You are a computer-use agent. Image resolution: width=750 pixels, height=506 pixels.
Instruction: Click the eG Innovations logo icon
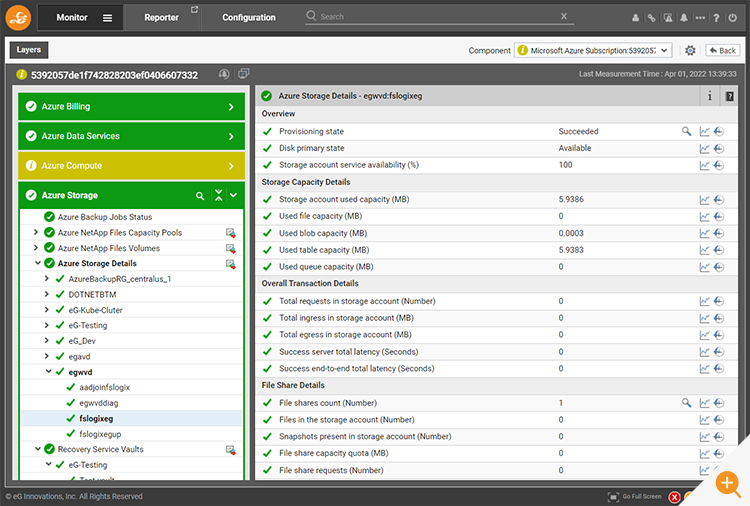(18, 18)
